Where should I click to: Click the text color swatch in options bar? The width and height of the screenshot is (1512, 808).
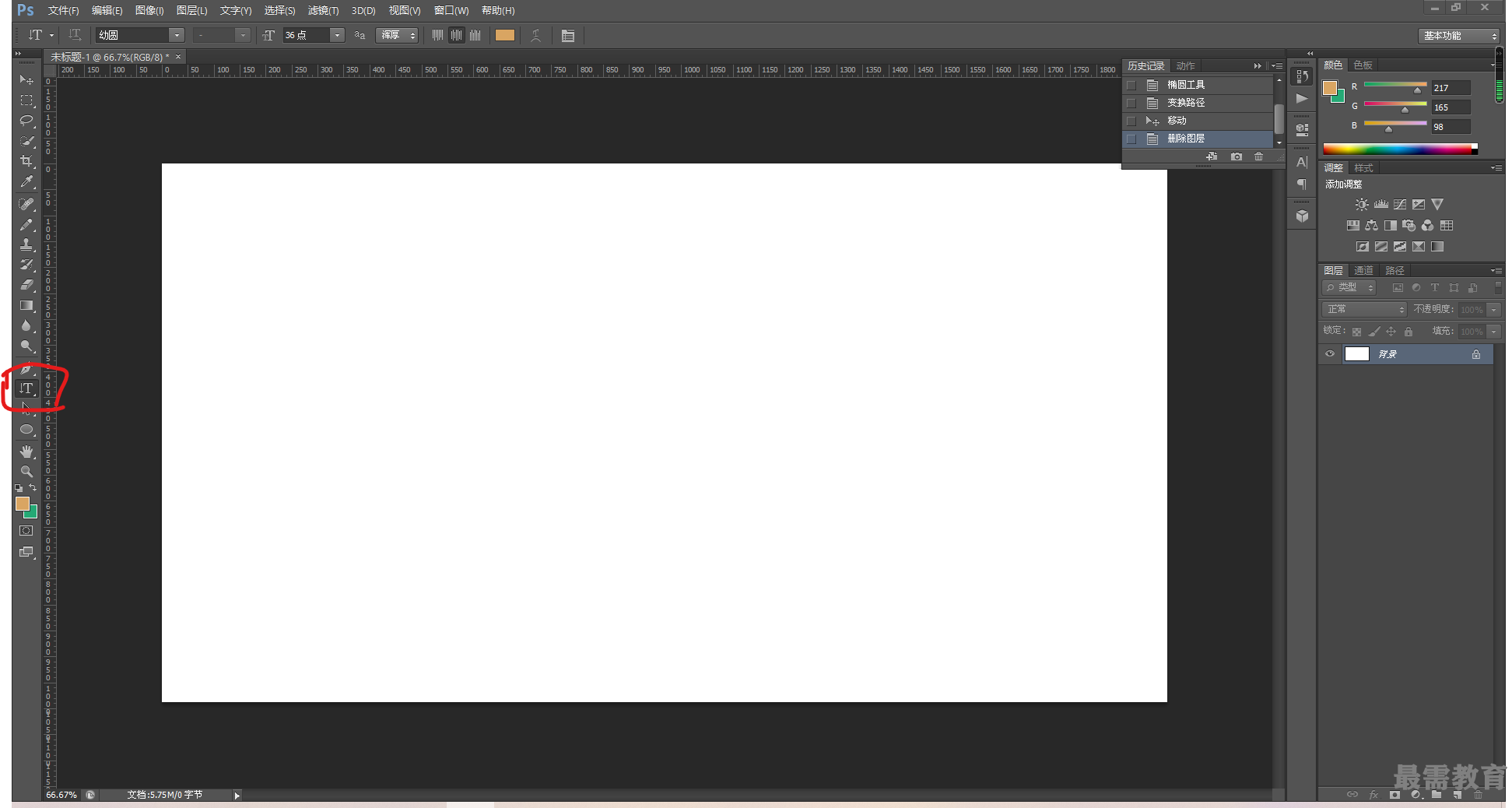(x=505, y=35)
